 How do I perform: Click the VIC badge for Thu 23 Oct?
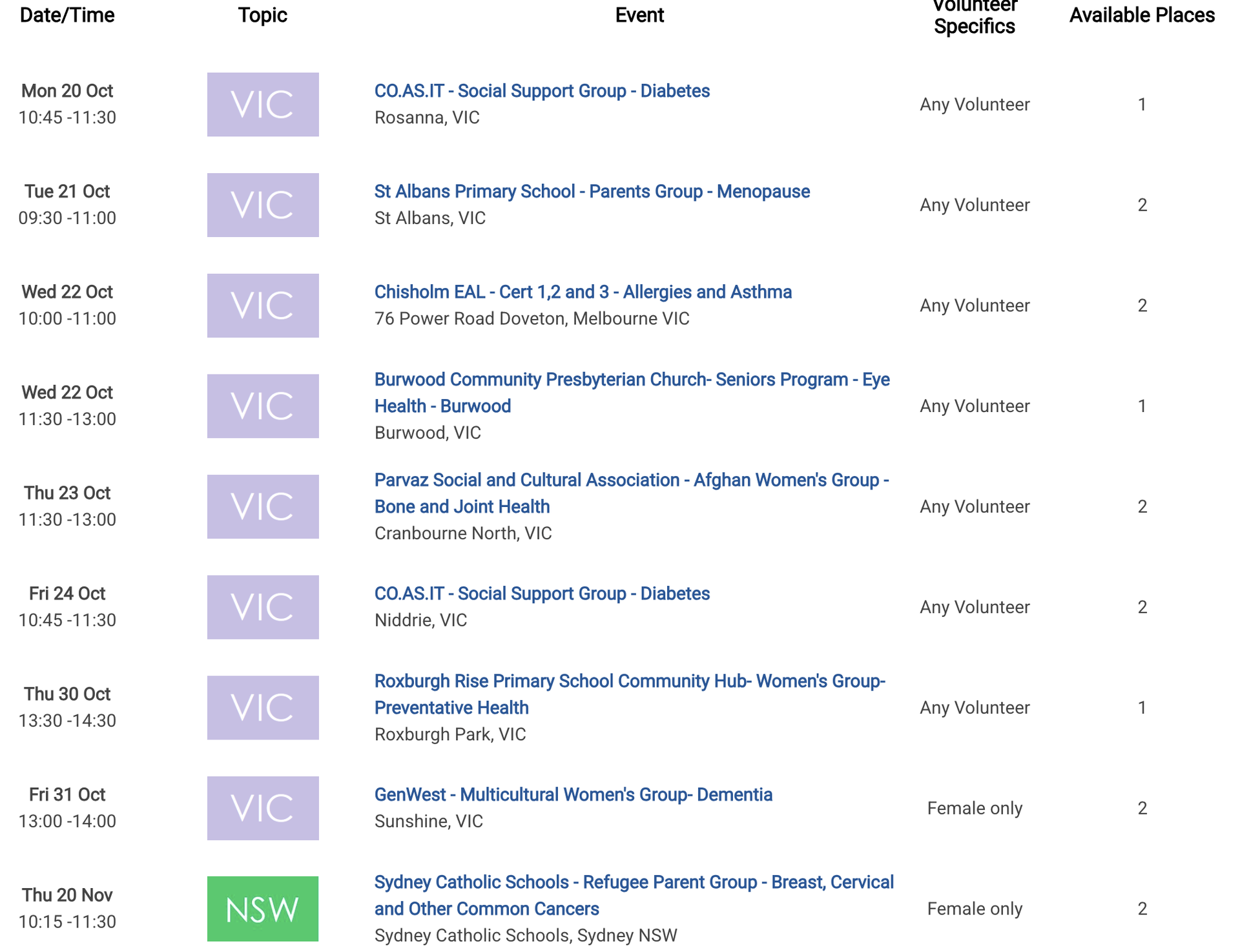(x=262, y=506)
